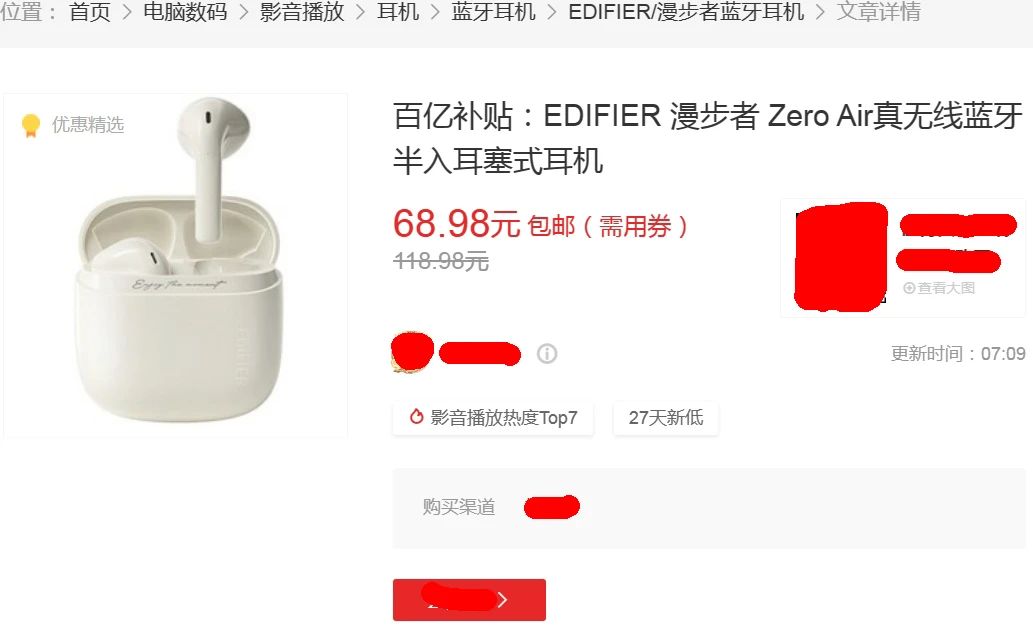Go to 首页 breadcrumb

click(x=90, y=11)
